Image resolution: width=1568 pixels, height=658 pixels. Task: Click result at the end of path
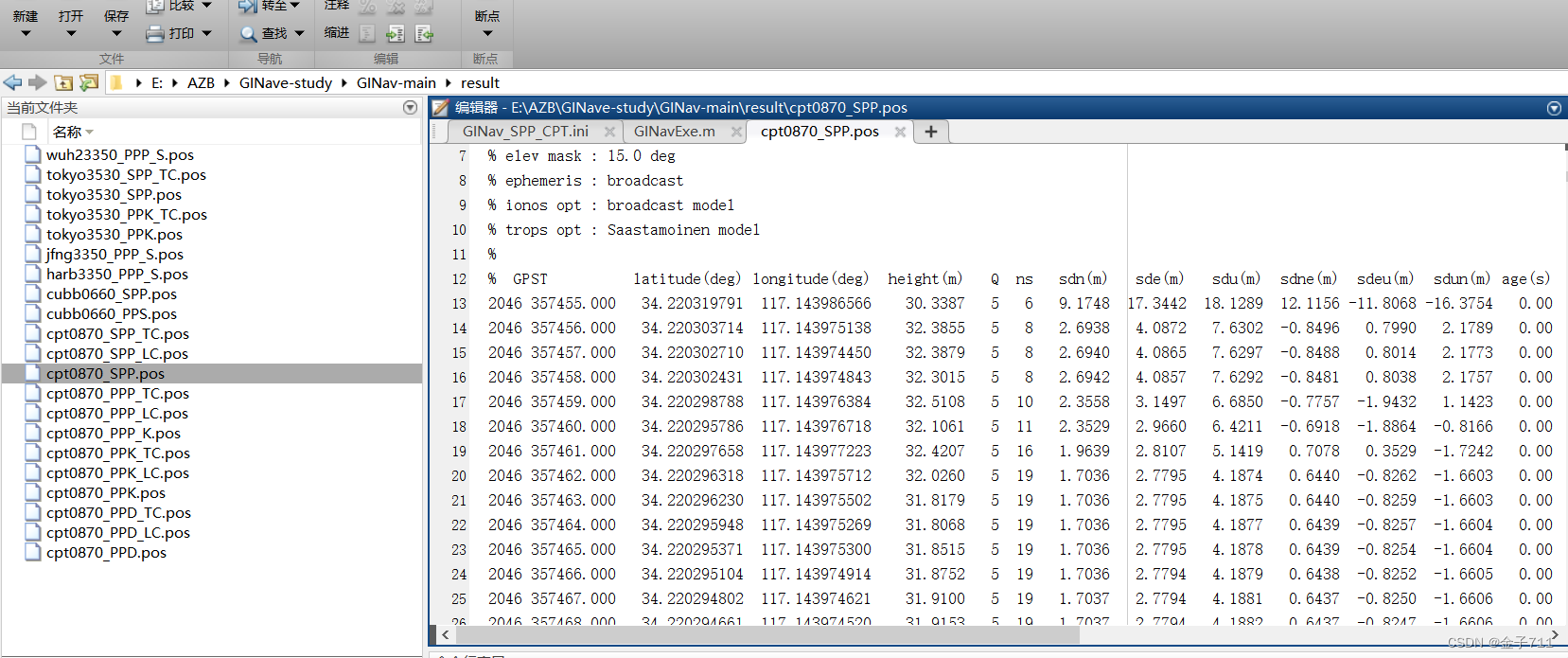click(480, 83)
